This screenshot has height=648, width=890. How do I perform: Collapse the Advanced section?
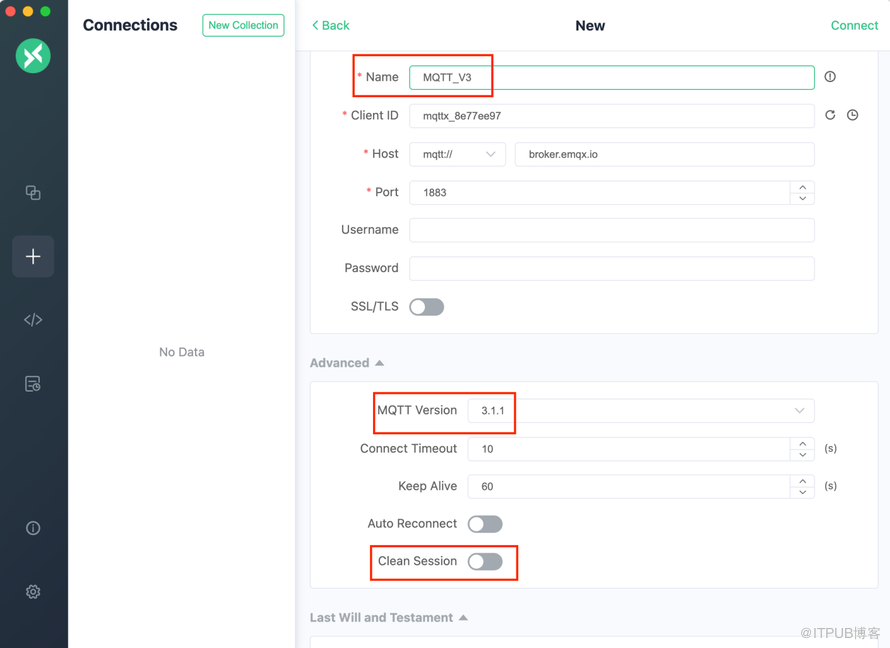347,363
